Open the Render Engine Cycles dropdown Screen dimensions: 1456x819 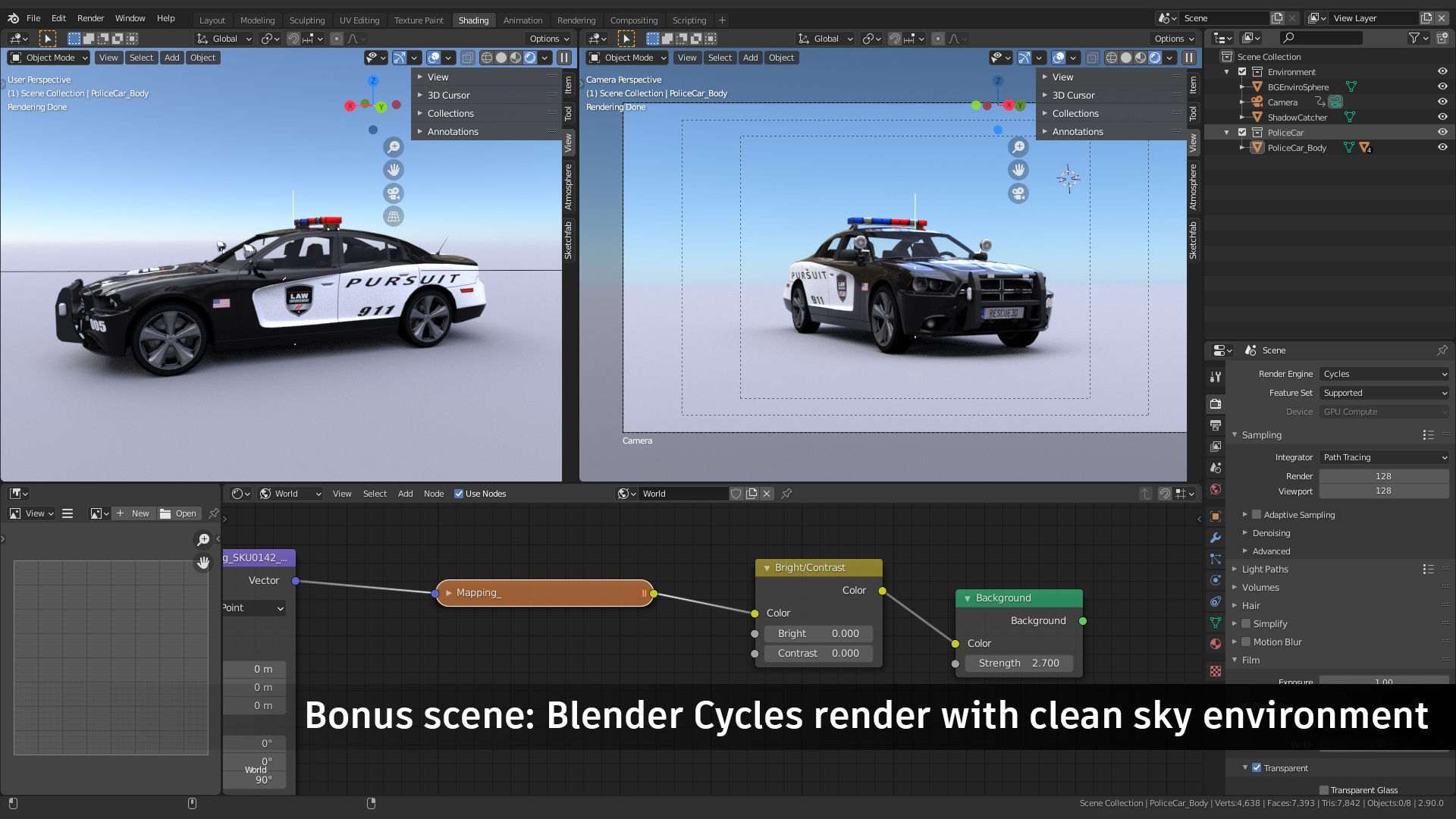click(1384, 374)
